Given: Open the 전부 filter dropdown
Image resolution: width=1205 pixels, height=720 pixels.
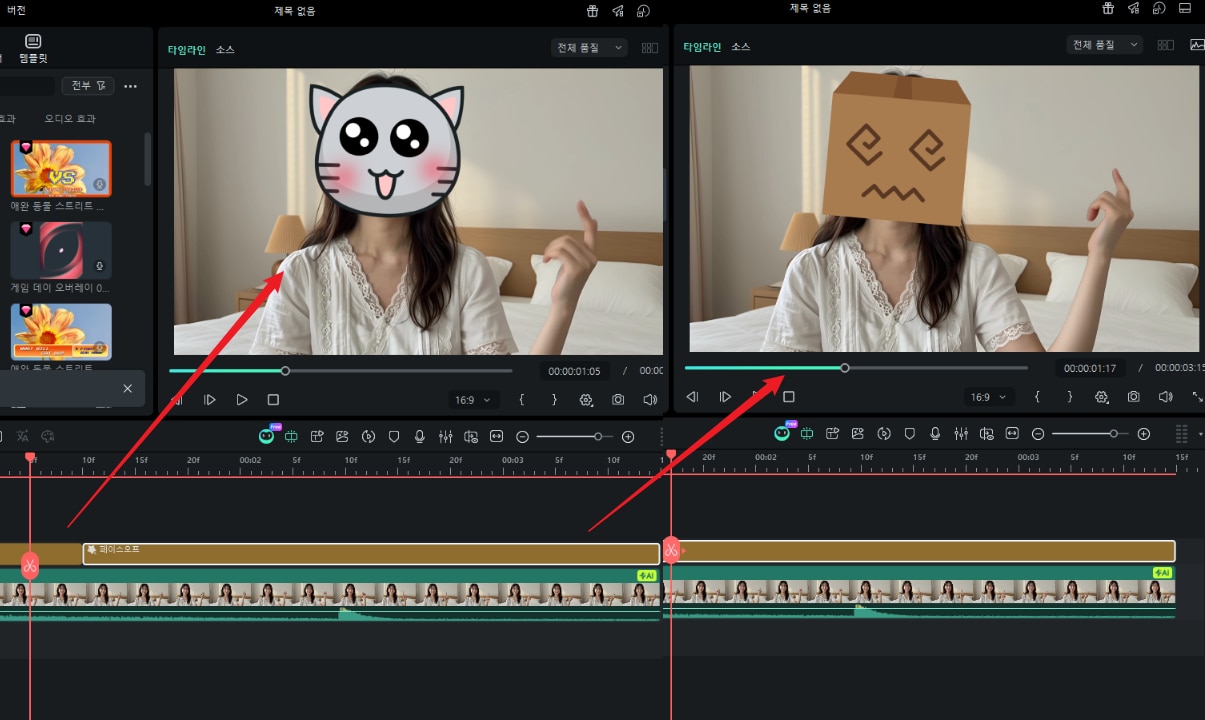Looking at the screenshot, I should click(x=87, y=86).
